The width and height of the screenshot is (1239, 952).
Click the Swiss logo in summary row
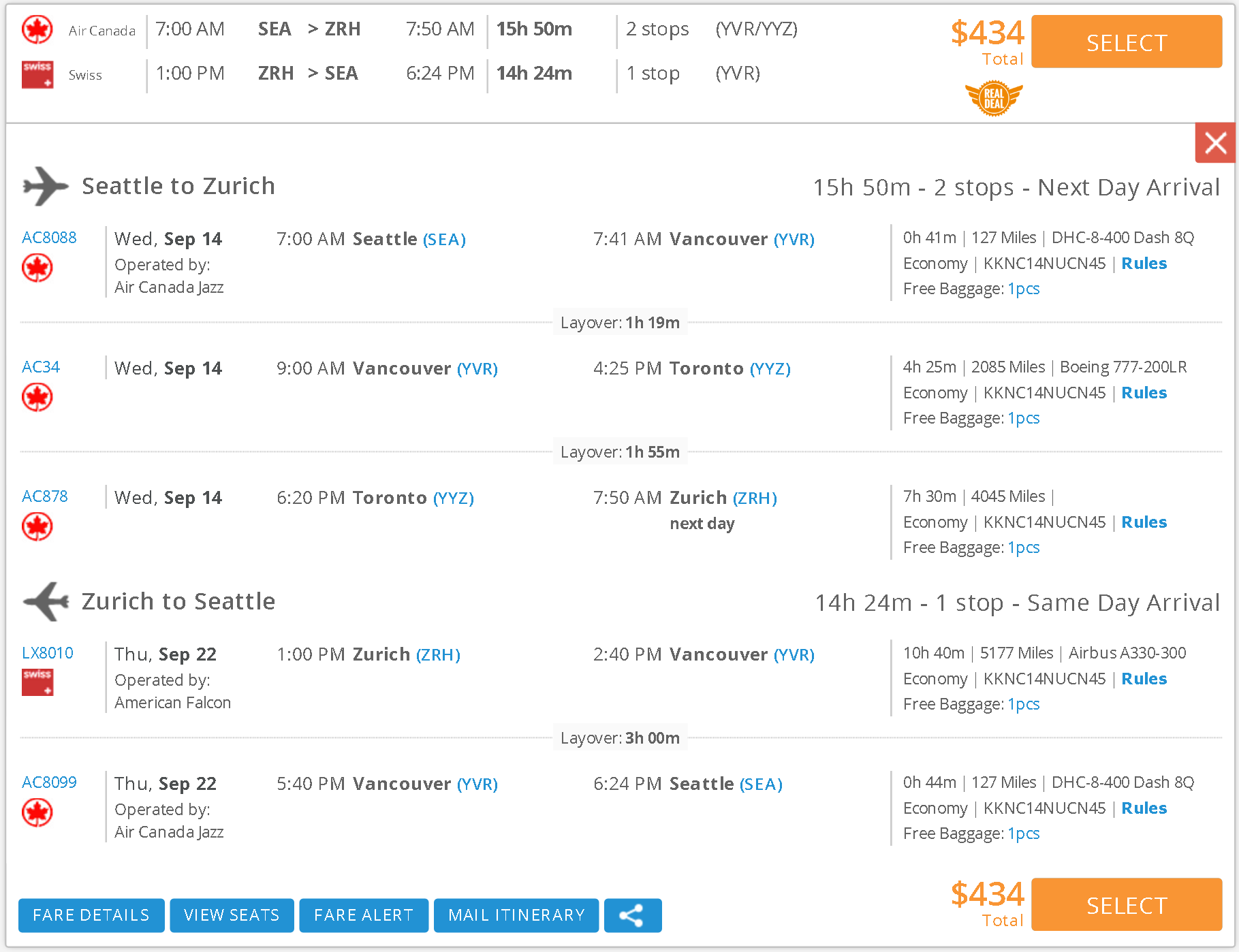pyautogui.click(x=37, y=74)
